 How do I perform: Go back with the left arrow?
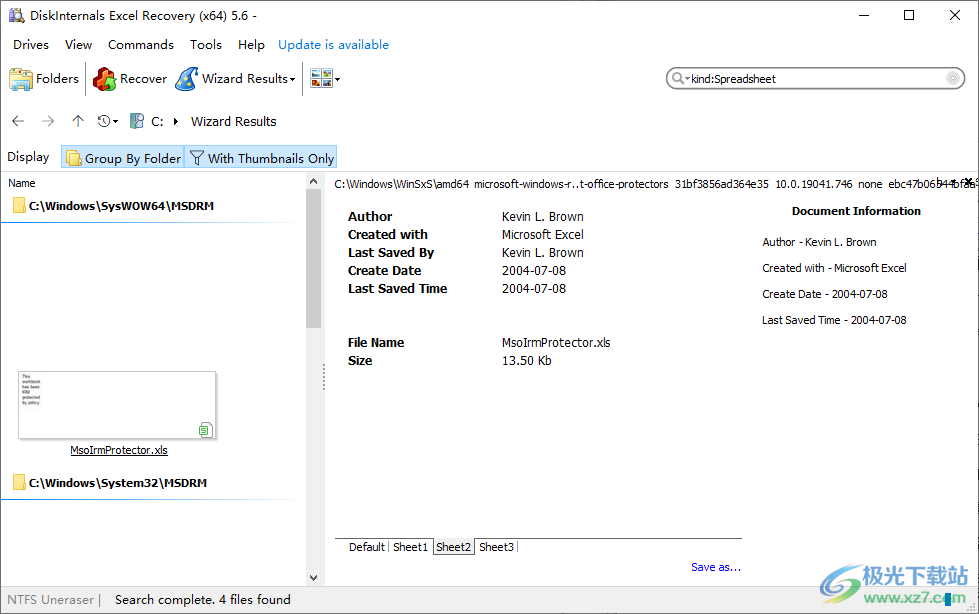pyautogui.click(x=18, y=121)
